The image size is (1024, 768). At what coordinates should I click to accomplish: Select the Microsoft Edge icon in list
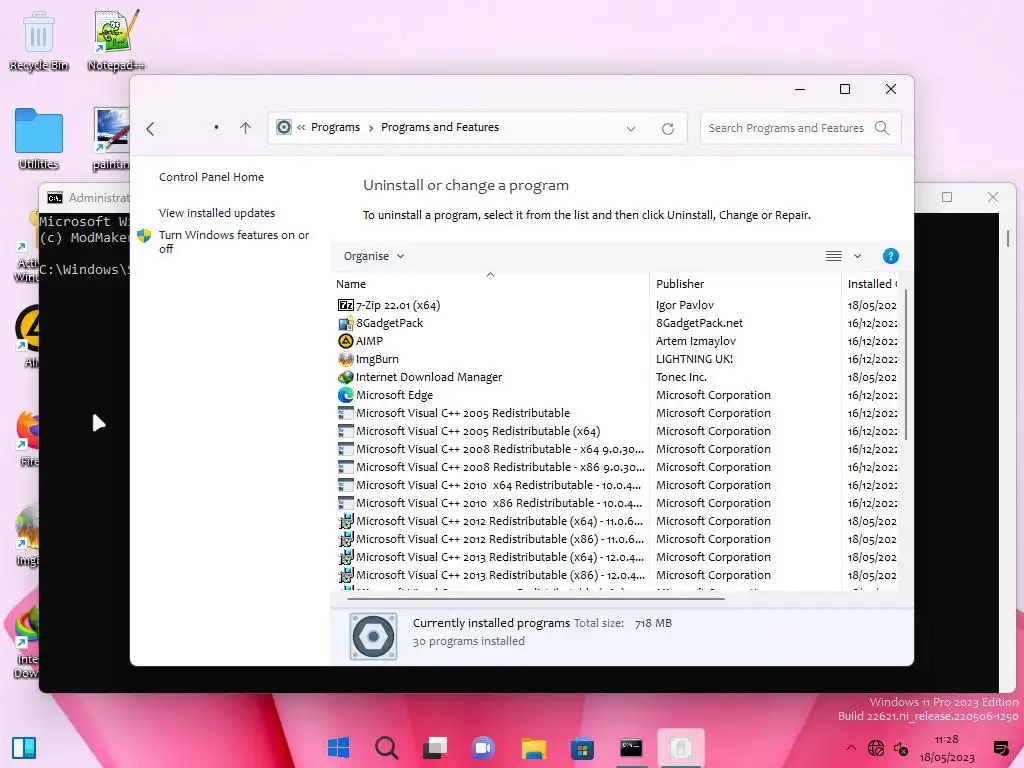[x=345, y=395]
